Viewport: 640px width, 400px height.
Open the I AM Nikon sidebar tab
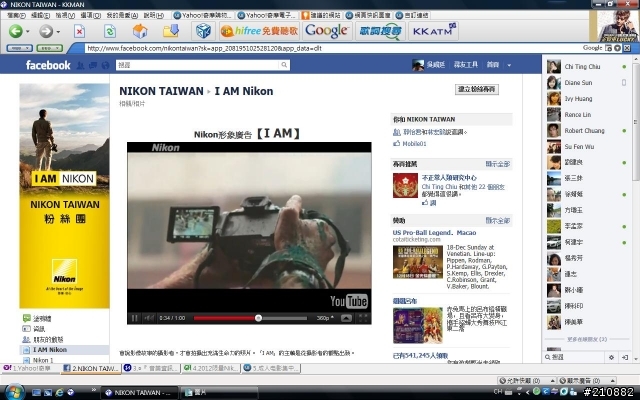pyautogui.click(x=50, y=350)
